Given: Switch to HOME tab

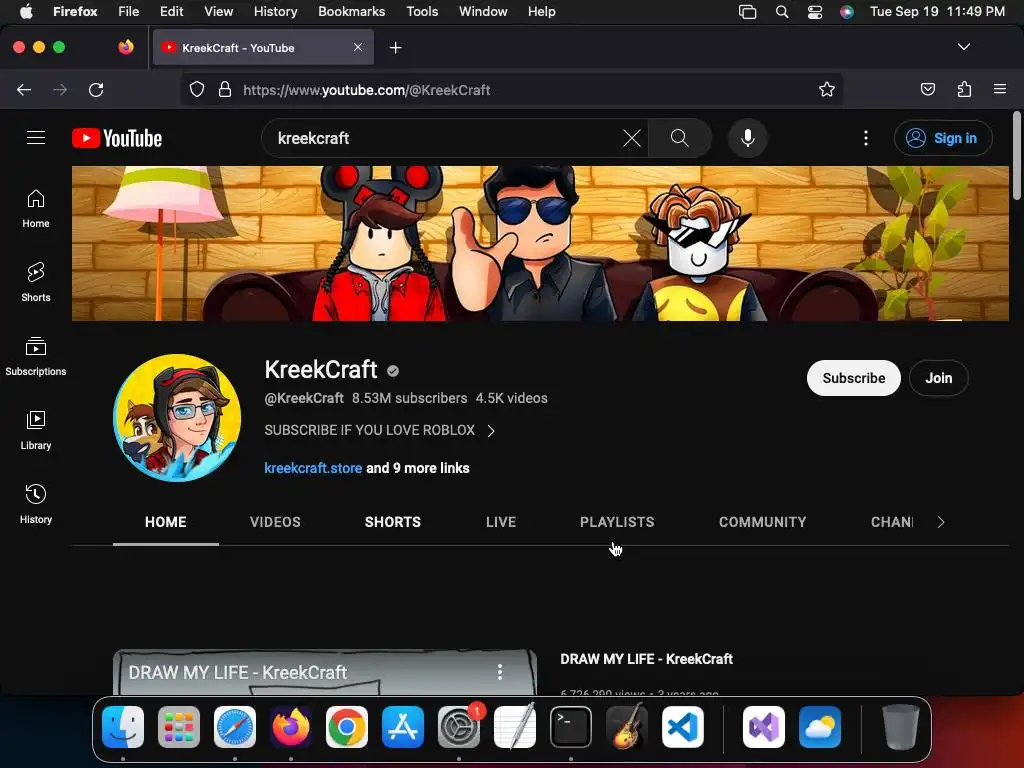Looking at the screenshot, I should click(166, 522).
